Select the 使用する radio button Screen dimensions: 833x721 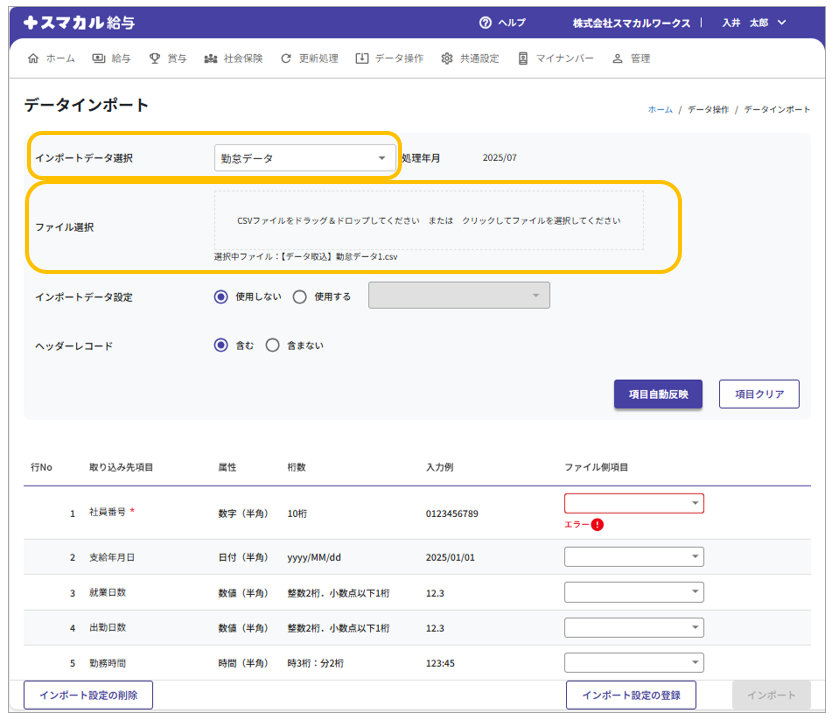(x=300, y=296)
